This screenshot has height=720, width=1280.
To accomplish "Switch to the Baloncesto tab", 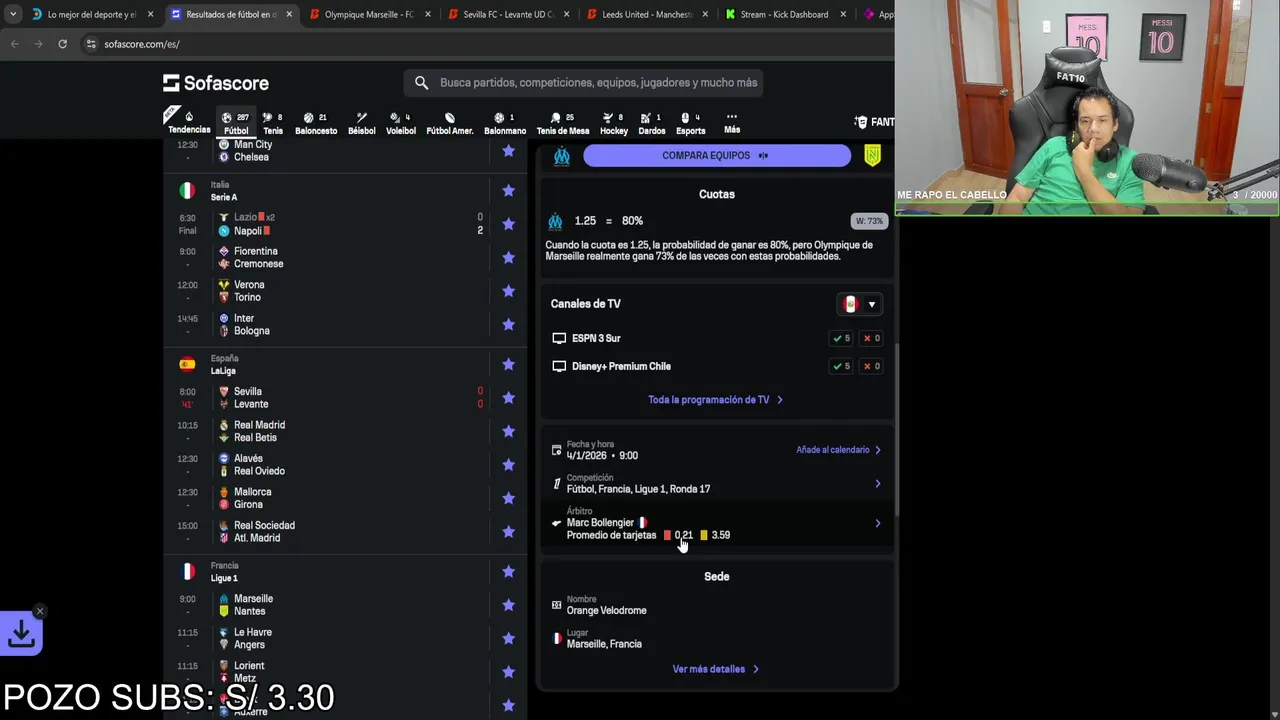I will (316, 123).
